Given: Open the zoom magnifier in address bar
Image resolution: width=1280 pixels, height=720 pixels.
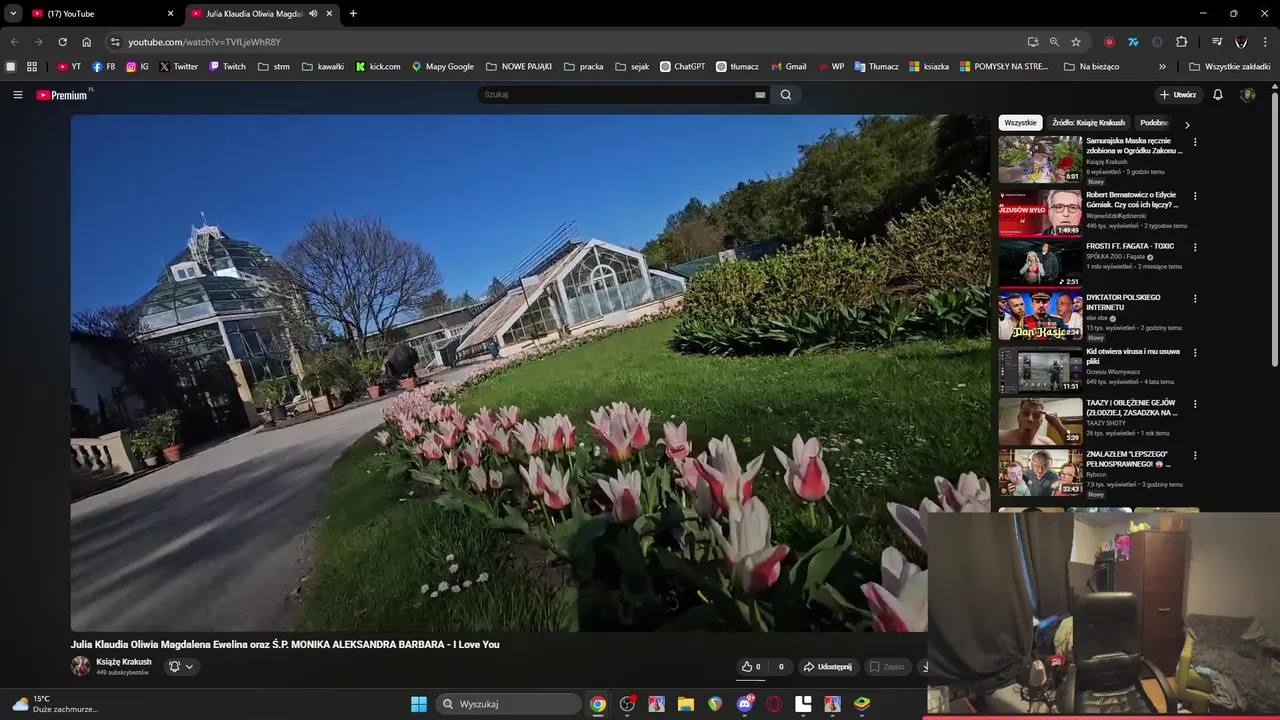Looking at the screenshot, I should click(1054, 42).
